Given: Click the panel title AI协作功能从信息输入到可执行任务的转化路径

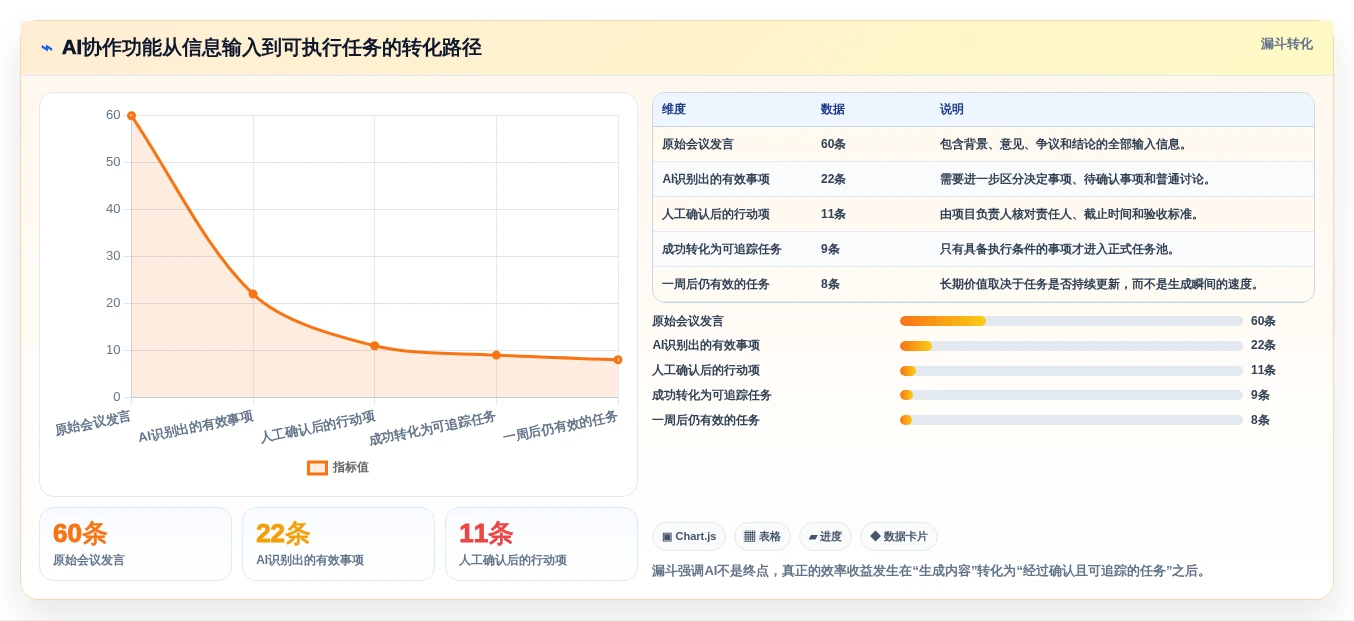Looking at the screenshot, I should 272,48.
